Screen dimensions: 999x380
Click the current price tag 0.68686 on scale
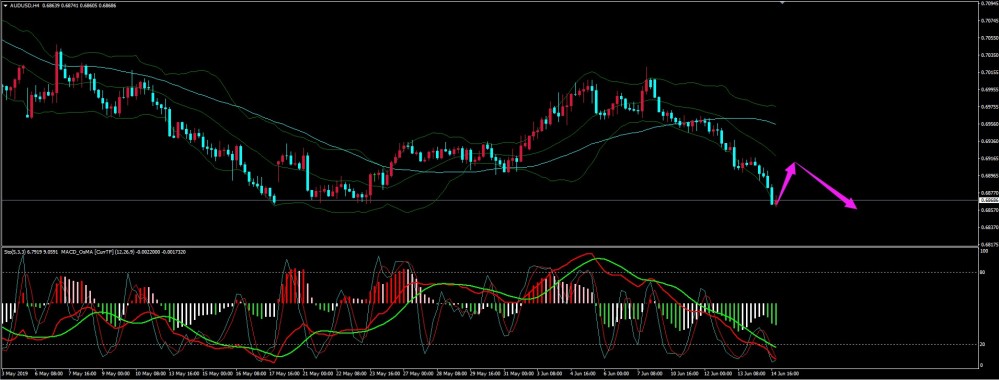click(988, 200)
